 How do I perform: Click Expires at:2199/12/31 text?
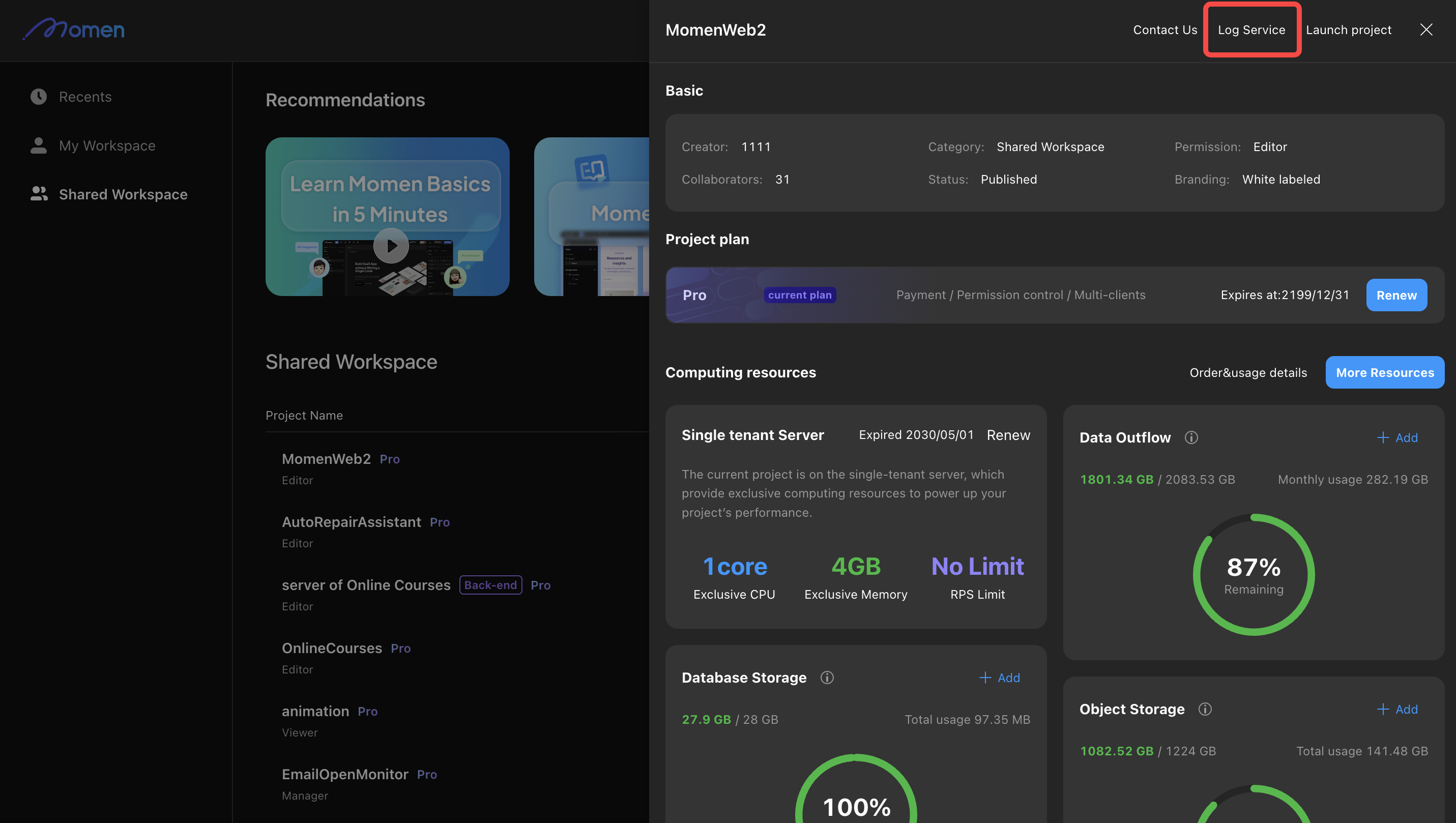[x=1285, y=295]
